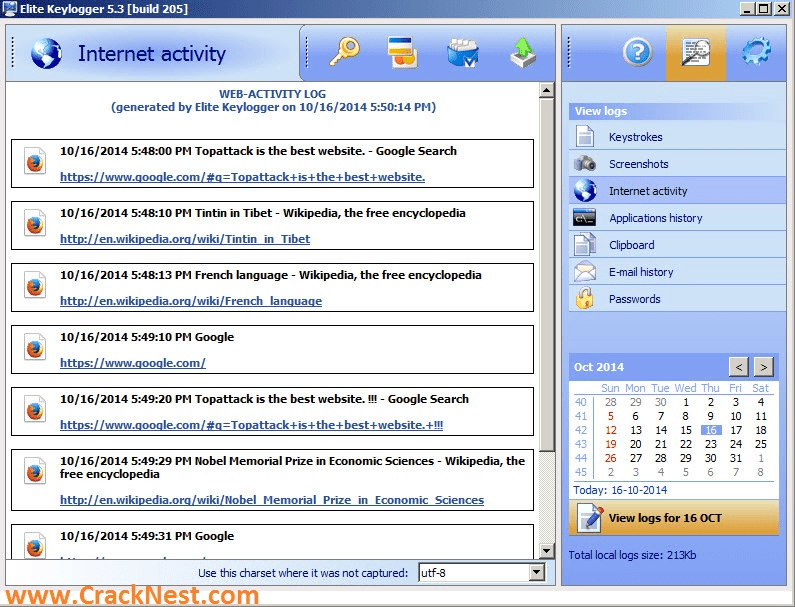Image resolution: width=795 pixels, height=607 pixels.
Task: Click the app icon in title bar
Action: pyautogui.click(x=9, y=9)
